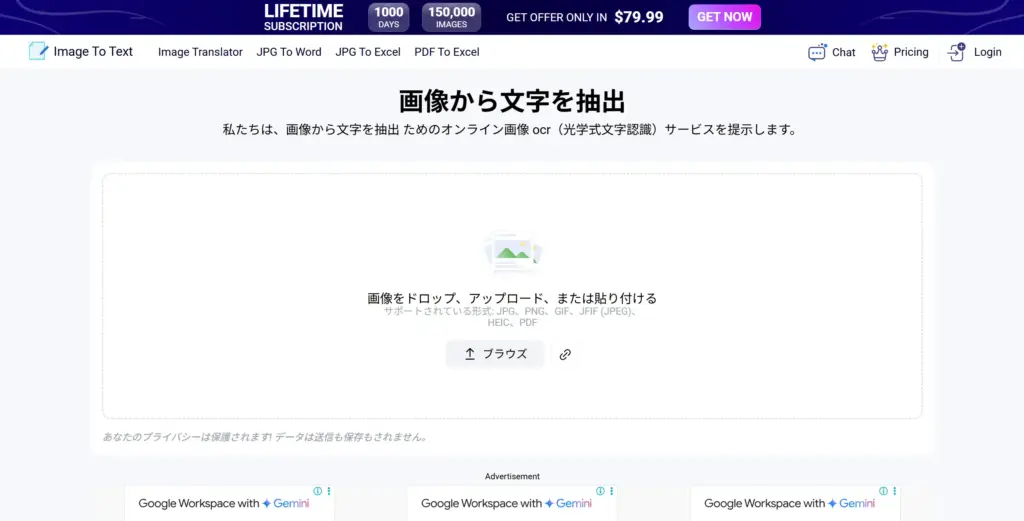Open Chat via the chat bubble icon
Image resolution: width=1024 pixels, height=521 pixels.
(x=817, y=52)
